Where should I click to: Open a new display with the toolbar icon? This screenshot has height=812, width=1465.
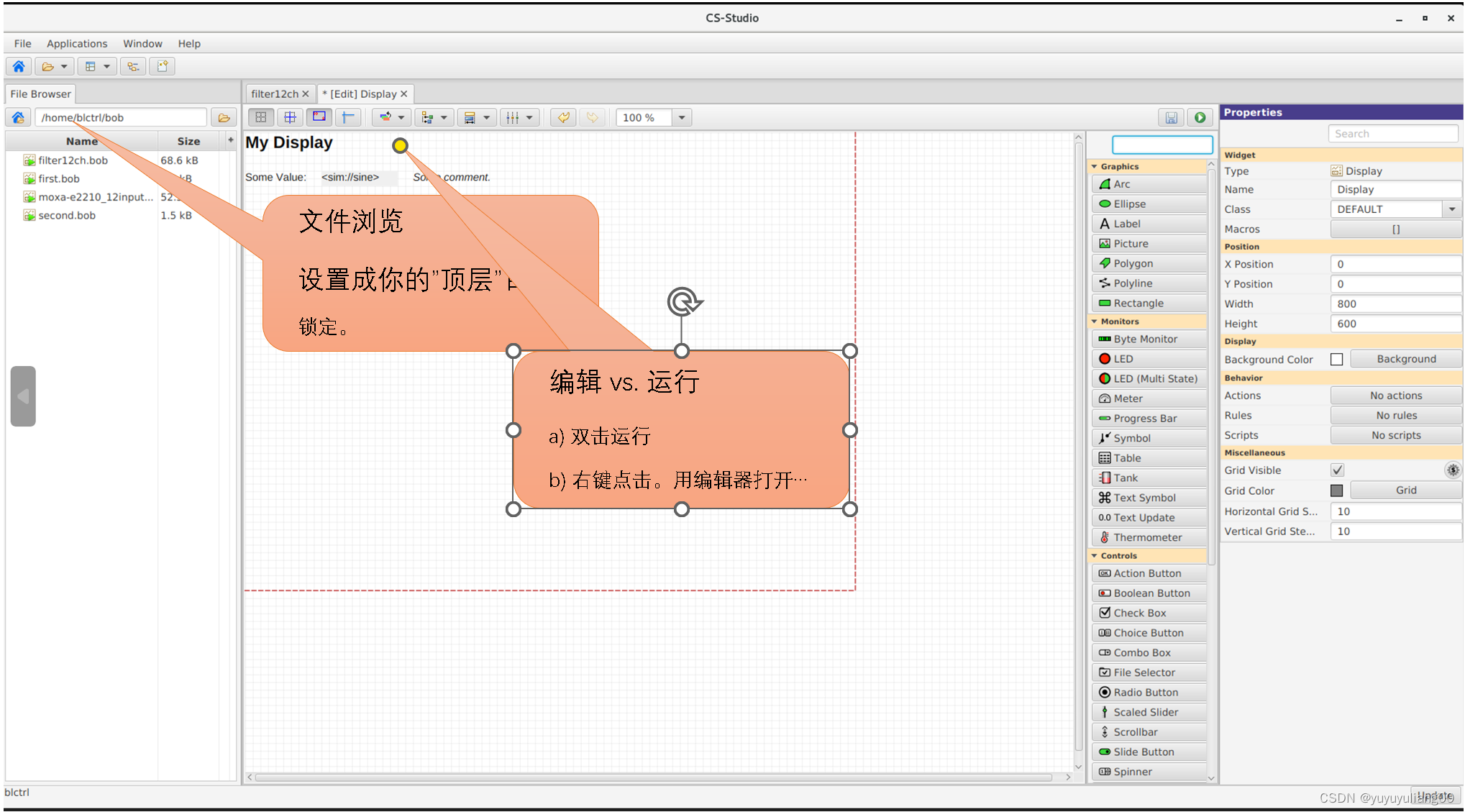coord(162,66)
